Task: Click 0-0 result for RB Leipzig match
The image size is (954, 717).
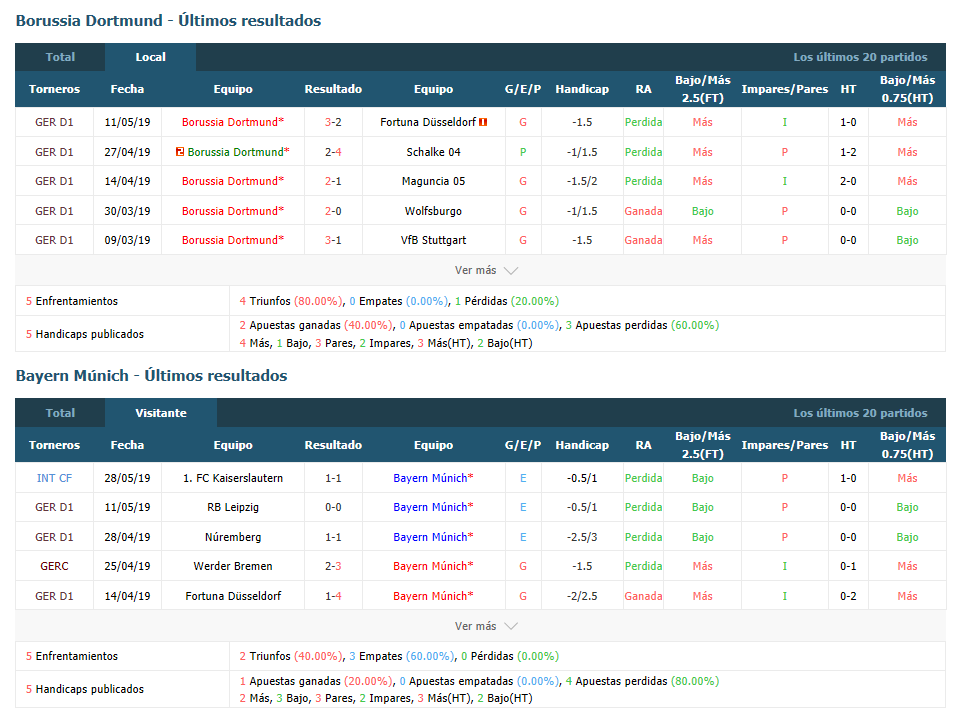Action: (333, 508)
